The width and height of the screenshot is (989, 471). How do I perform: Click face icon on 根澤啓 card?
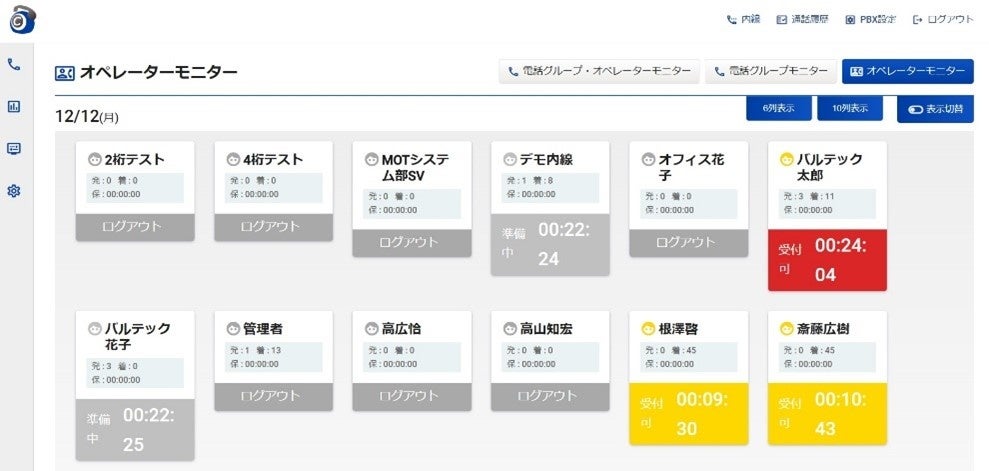pyautogui.click(x=647, y=328)
